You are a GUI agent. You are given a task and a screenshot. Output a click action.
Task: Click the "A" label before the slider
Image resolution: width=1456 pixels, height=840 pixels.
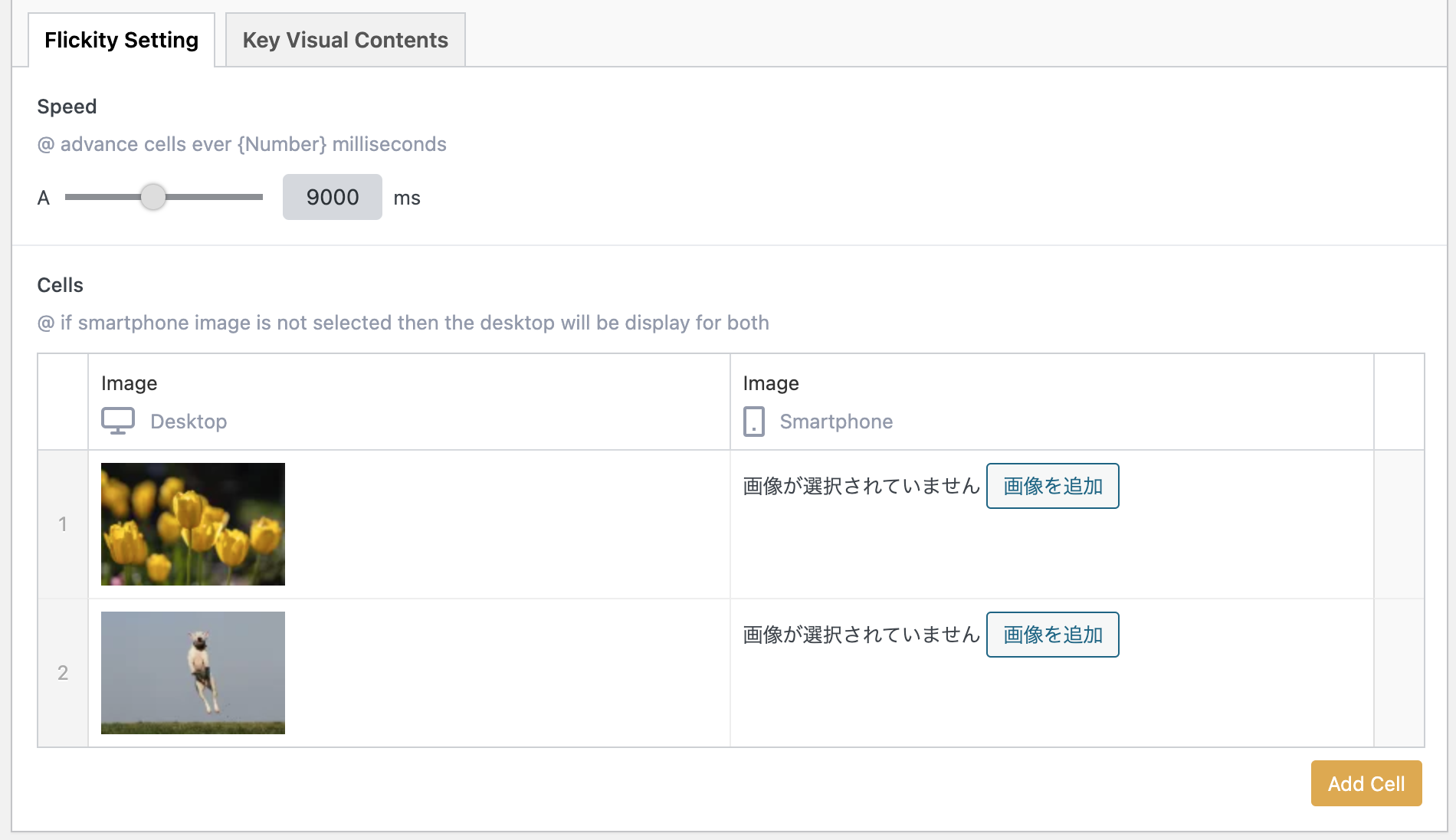pos(44,198)
